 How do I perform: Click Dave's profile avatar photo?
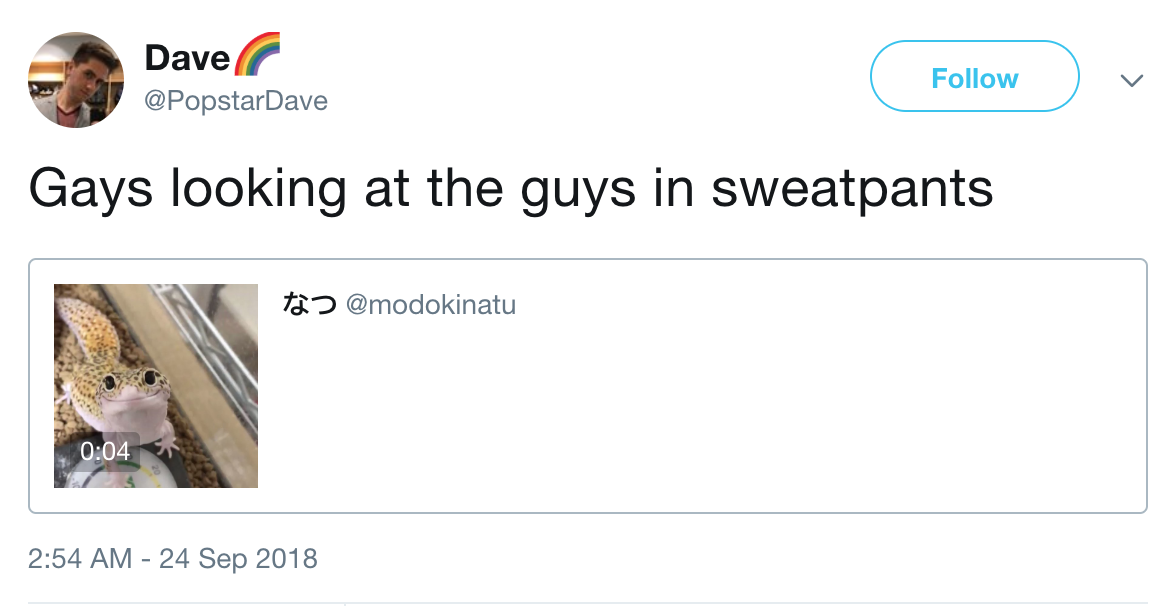[76, 80]
